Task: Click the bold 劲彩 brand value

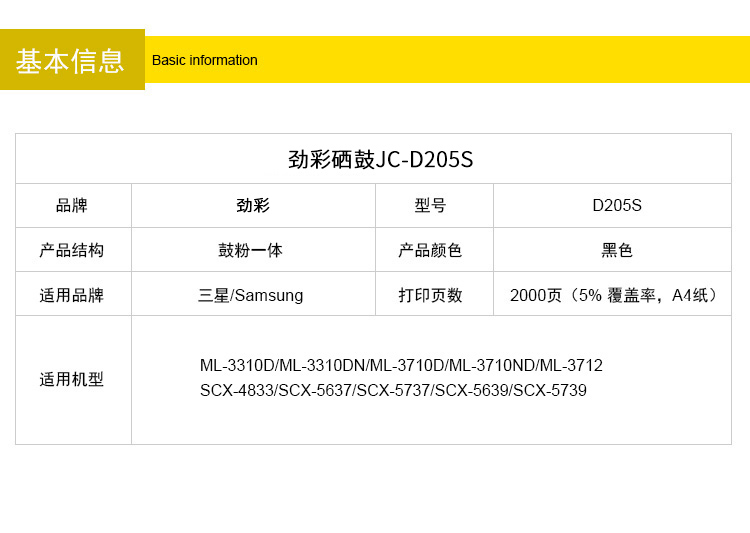Action: [x=252, y=206]
